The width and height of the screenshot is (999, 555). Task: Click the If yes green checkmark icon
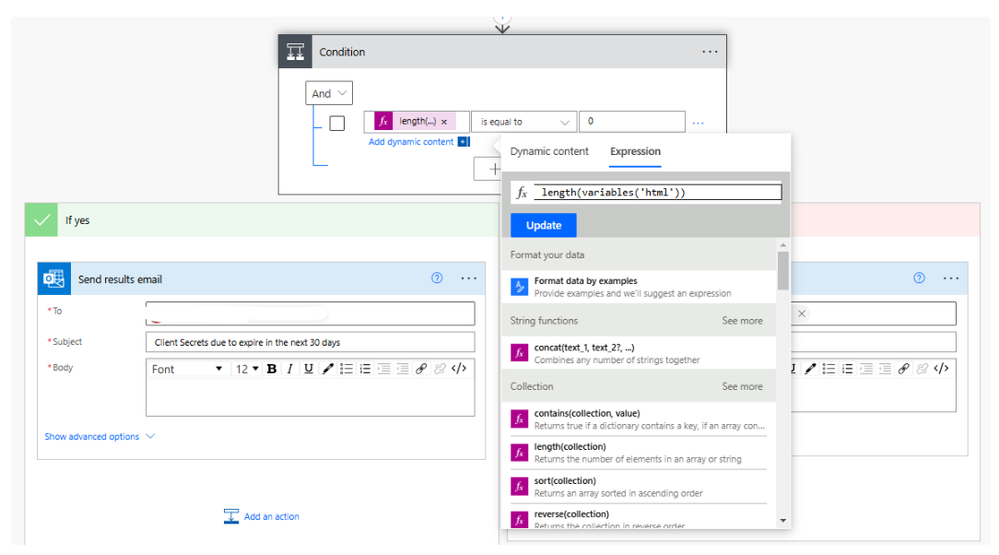tap(41, 220)
